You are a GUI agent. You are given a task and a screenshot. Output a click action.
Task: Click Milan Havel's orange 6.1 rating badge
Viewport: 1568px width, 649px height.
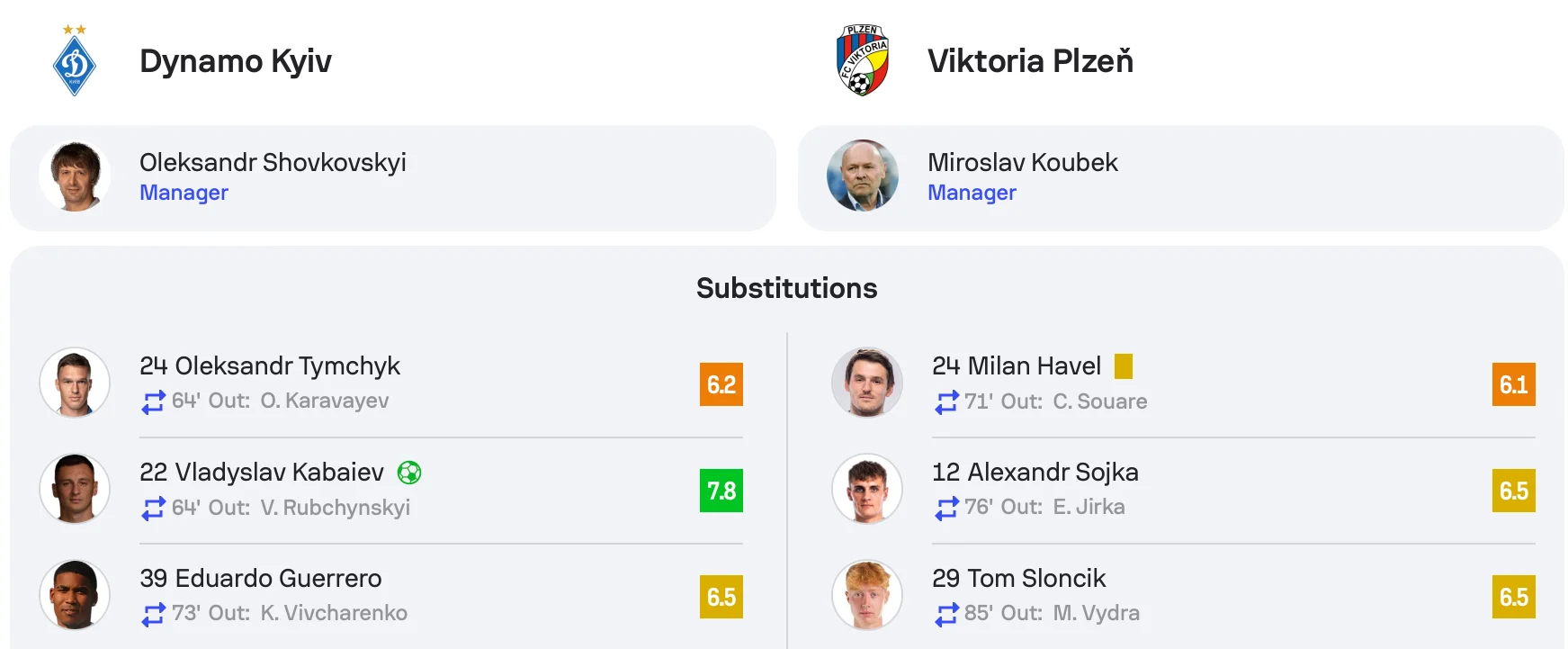pos(1513,384)
